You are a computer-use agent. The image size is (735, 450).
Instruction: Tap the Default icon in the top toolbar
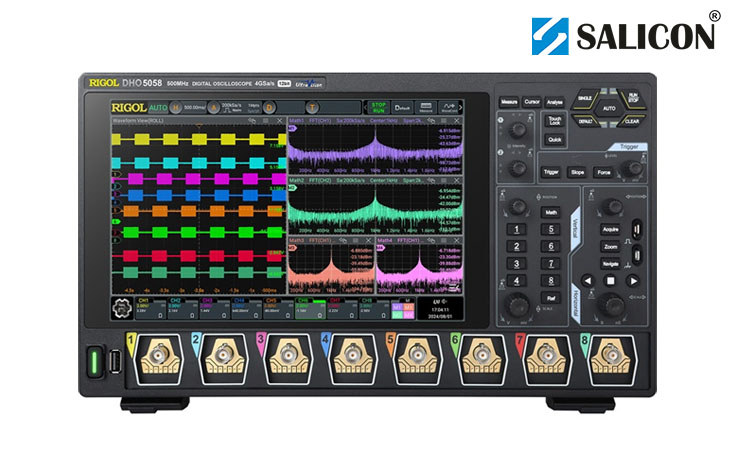point(402,106)
